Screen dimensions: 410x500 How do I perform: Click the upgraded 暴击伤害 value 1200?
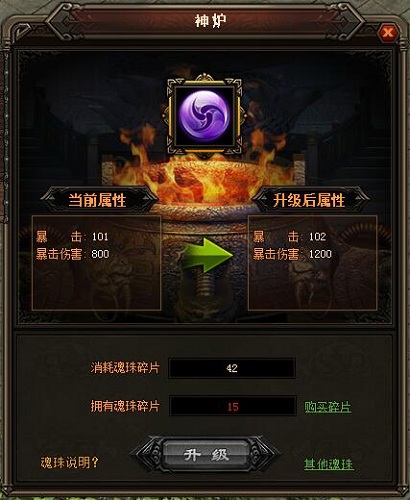[x=320, y=254]
